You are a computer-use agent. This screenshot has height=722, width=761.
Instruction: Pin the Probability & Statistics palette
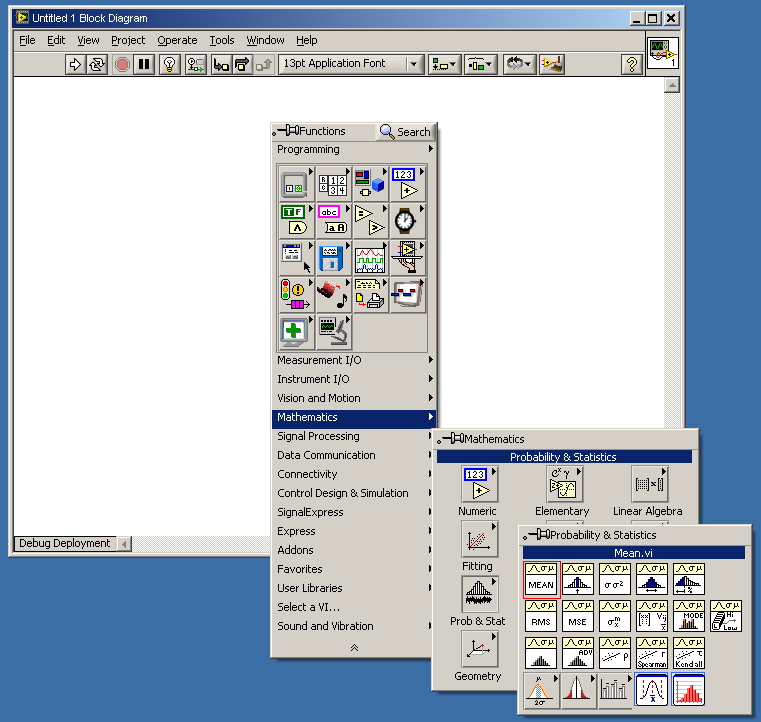click(x=538, y=535)
